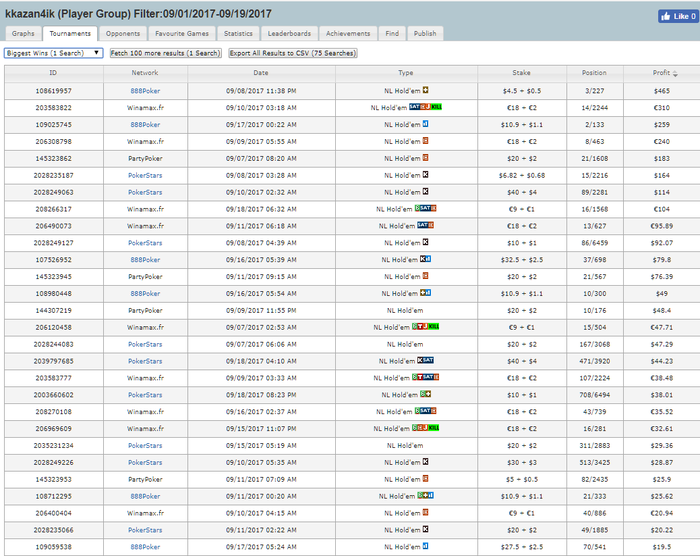Open PokerStars link for tournament 2028249127
700x556 pixels.
[145, 243]
